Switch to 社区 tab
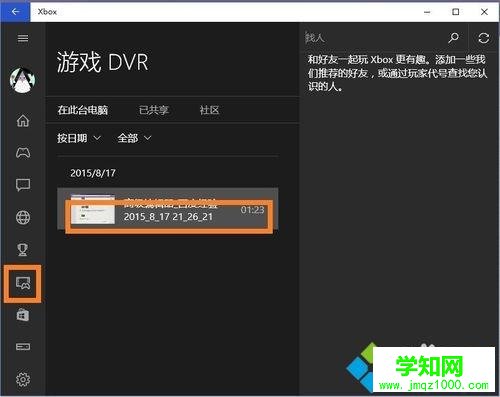 pyautogui.click(x=209, y=110)
